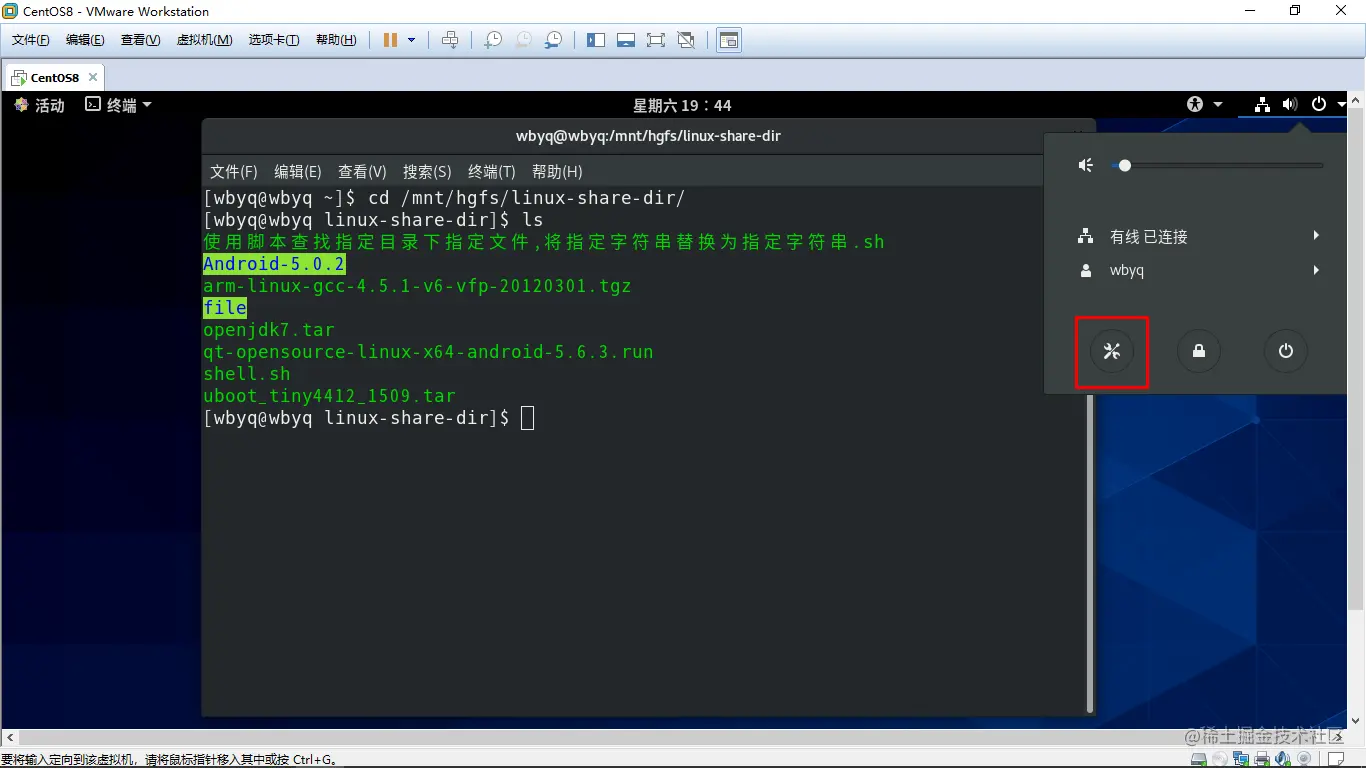Click openjdk7.tar in the listing
The image size is (1366, 768).
point(269,330)
